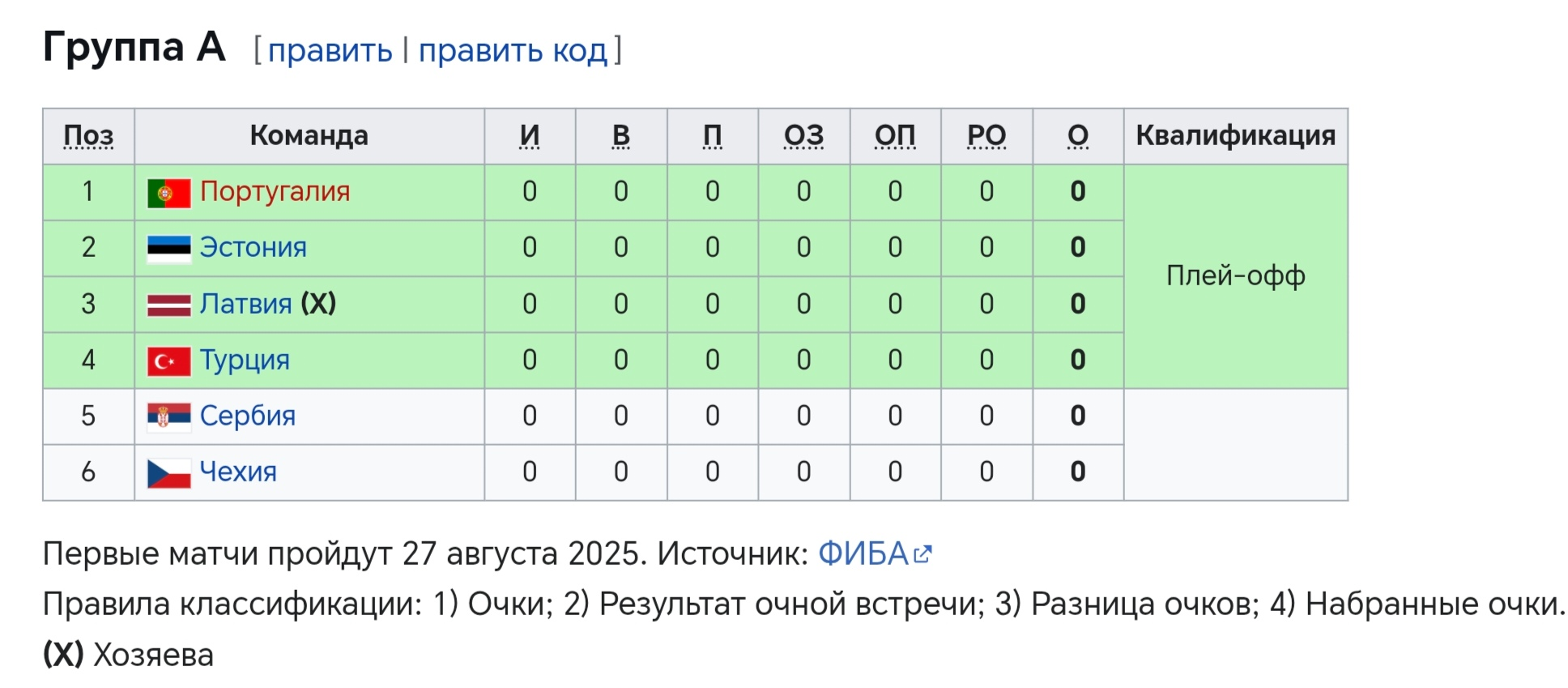The image size is (1568, 688).
Task: Click the Czech Republic flag icon
Action: [x=169, y=473]
